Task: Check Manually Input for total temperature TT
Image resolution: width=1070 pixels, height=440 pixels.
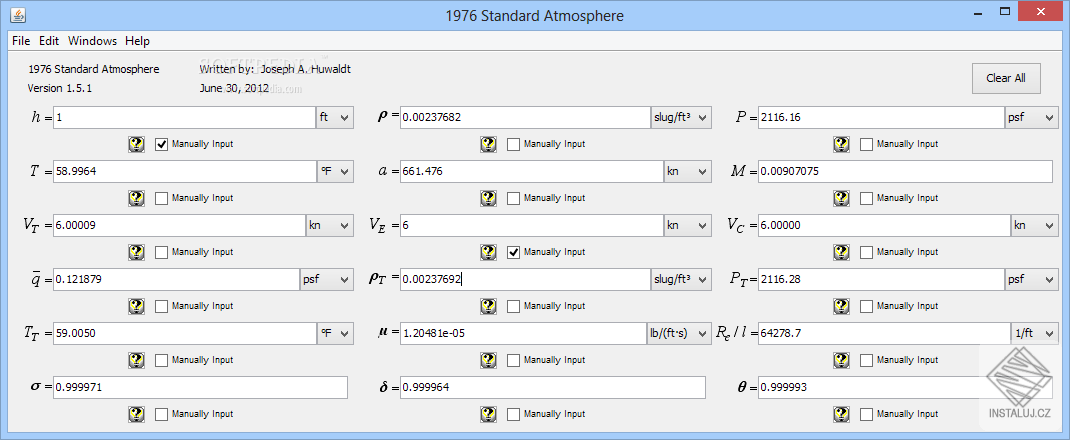Action: (162, 360)
